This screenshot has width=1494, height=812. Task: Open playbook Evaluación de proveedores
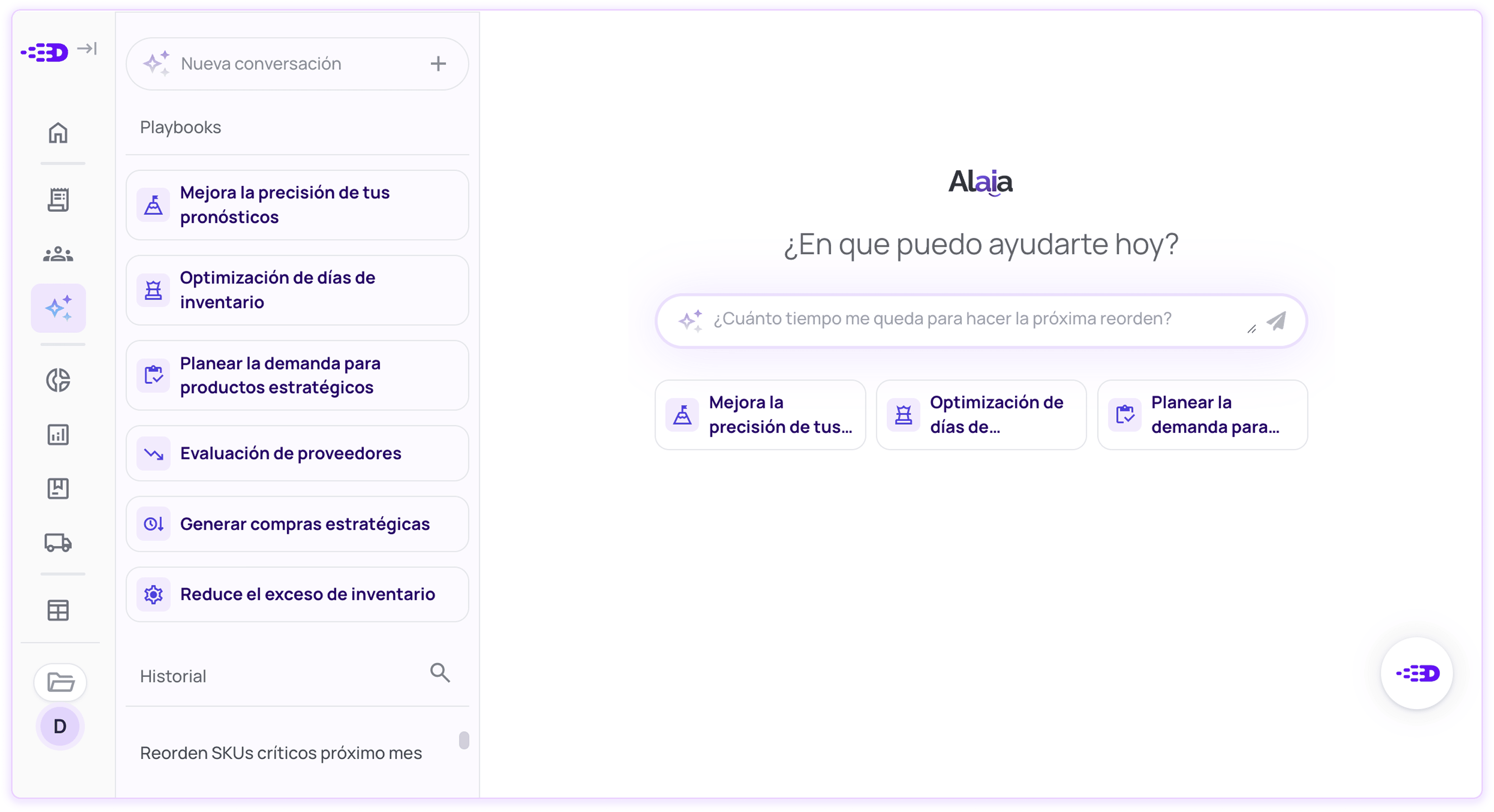click(x=297, y=453)
